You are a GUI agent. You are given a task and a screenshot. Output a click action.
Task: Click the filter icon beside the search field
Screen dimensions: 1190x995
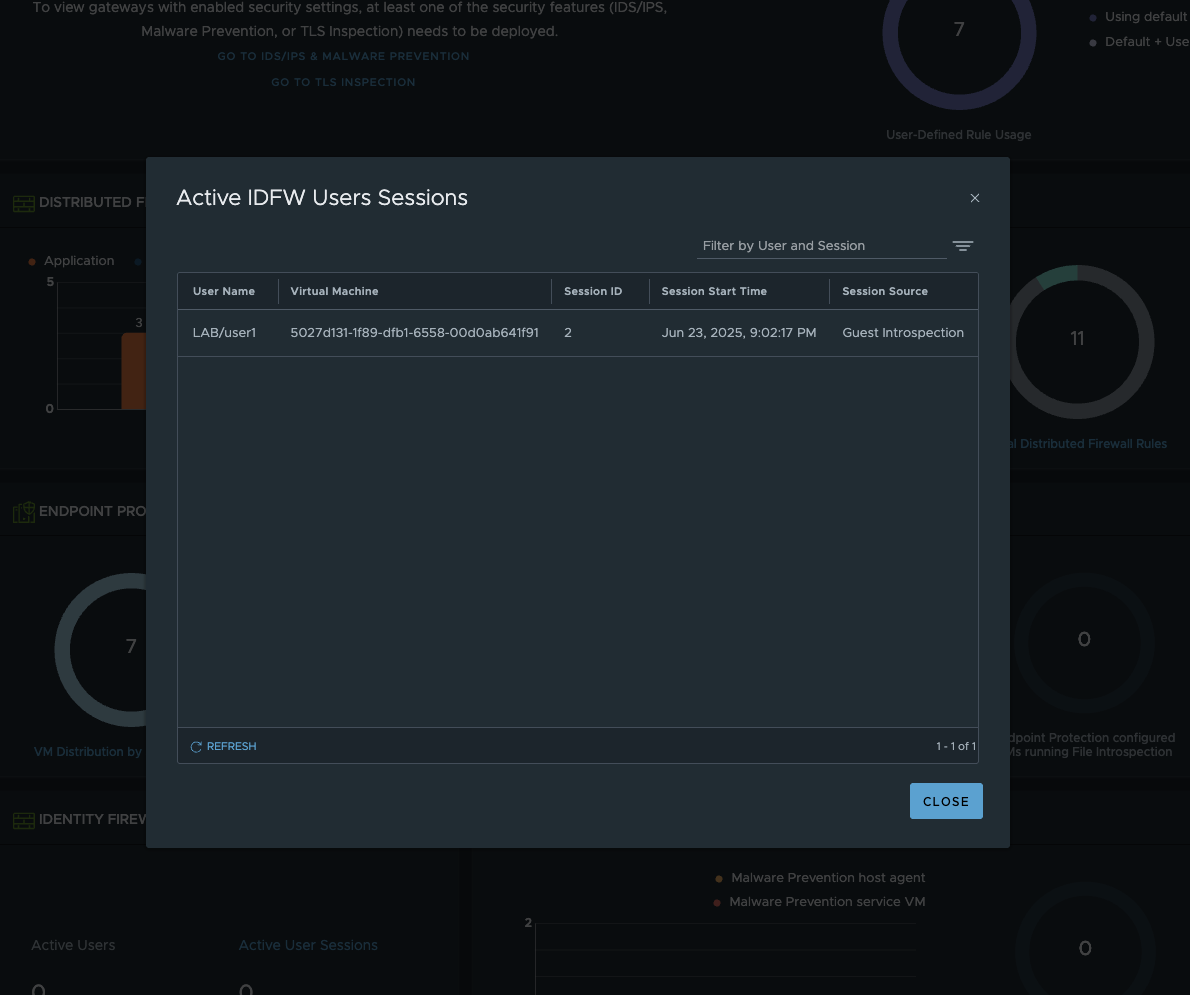962,246
